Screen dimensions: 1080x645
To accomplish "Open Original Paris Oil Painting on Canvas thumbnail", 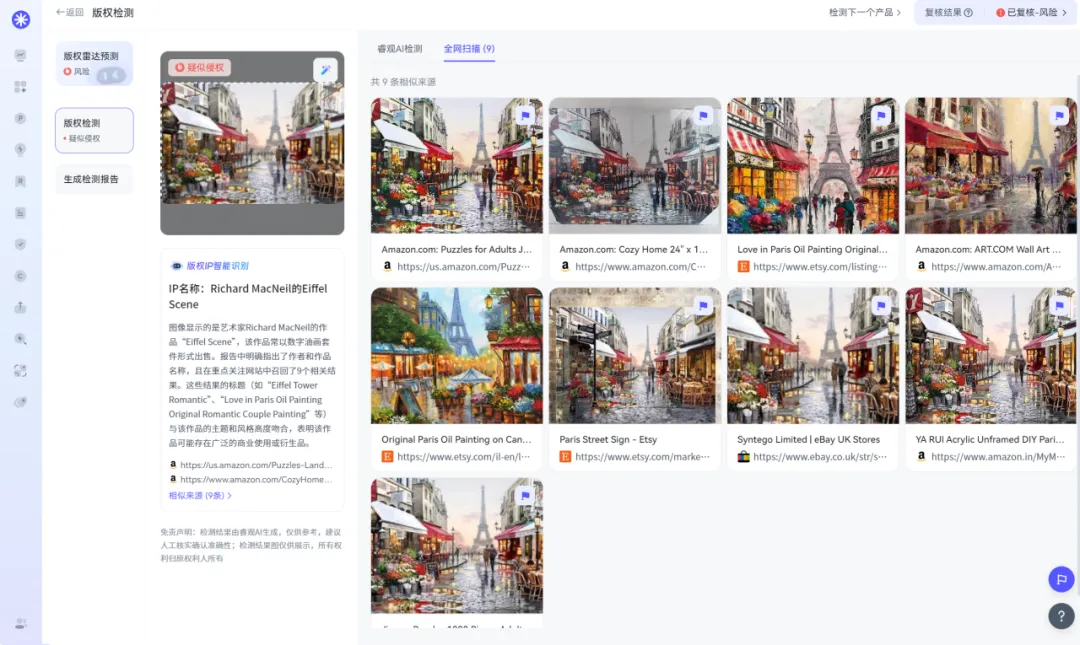I will 457,356.
